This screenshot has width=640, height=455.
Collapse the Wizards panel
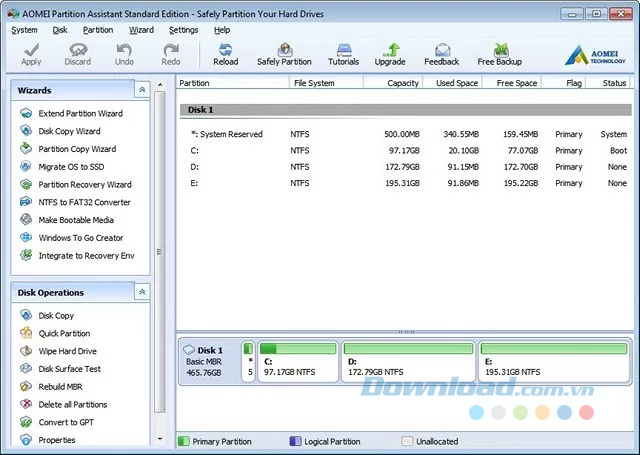[142, 90]
